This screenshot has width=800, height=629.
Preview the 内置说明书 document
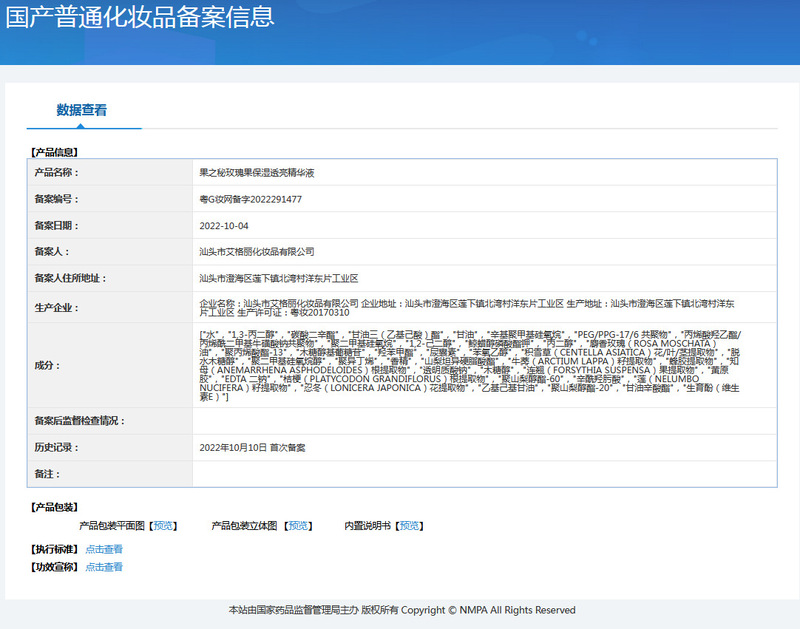click(x=410, y=525)
